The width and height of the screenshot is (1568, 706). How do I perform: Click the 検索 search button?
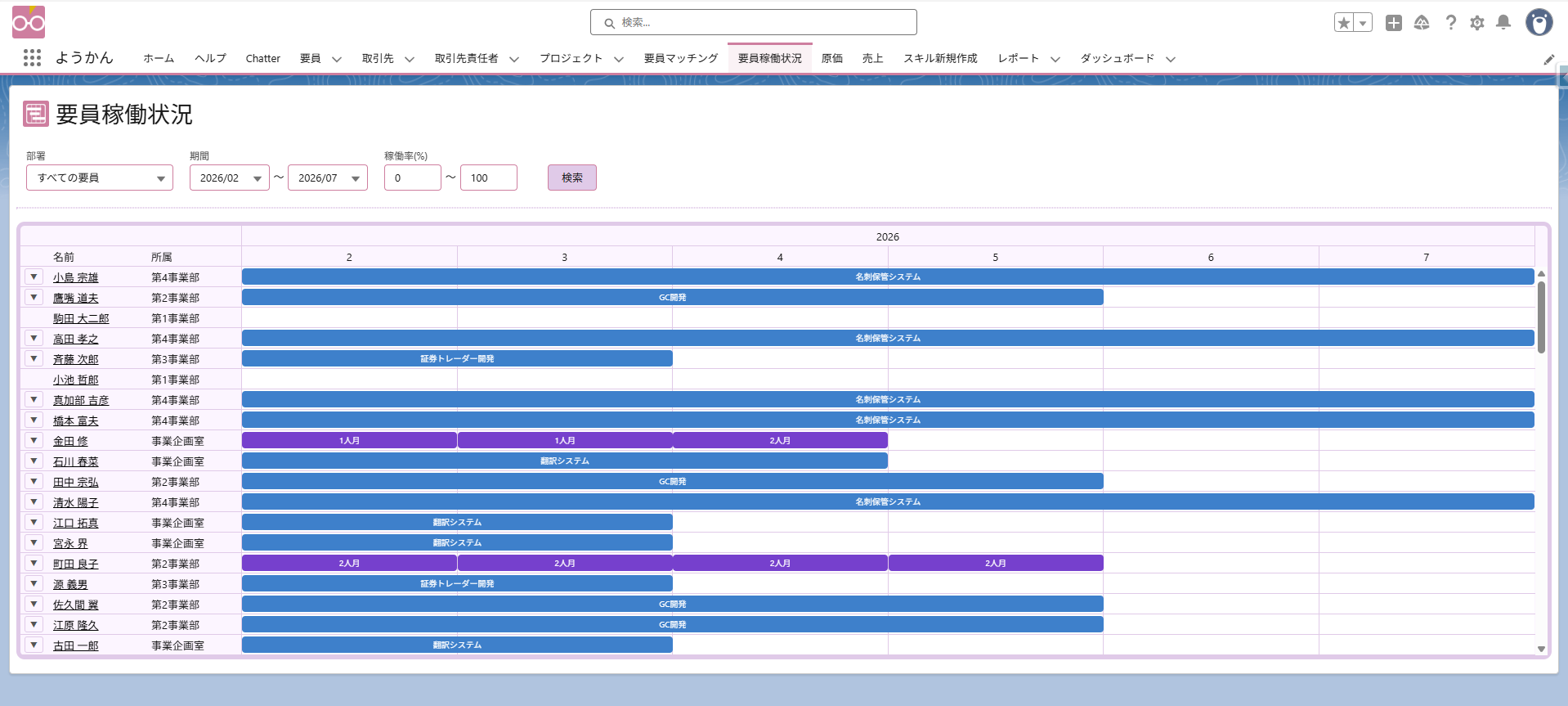pos(571,178)
